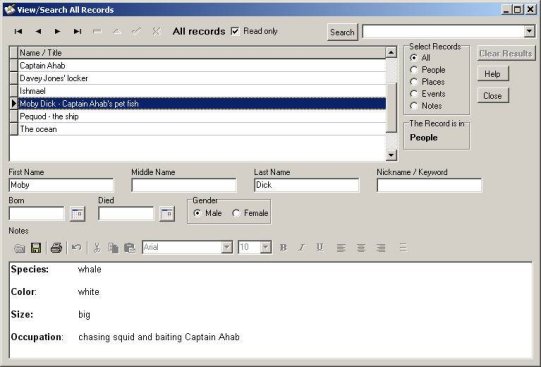Image resolution: width=541 pixels, height=367 pixels.
Task: Minimize the View/Search All Records window
Action: [x=506, y=9]
